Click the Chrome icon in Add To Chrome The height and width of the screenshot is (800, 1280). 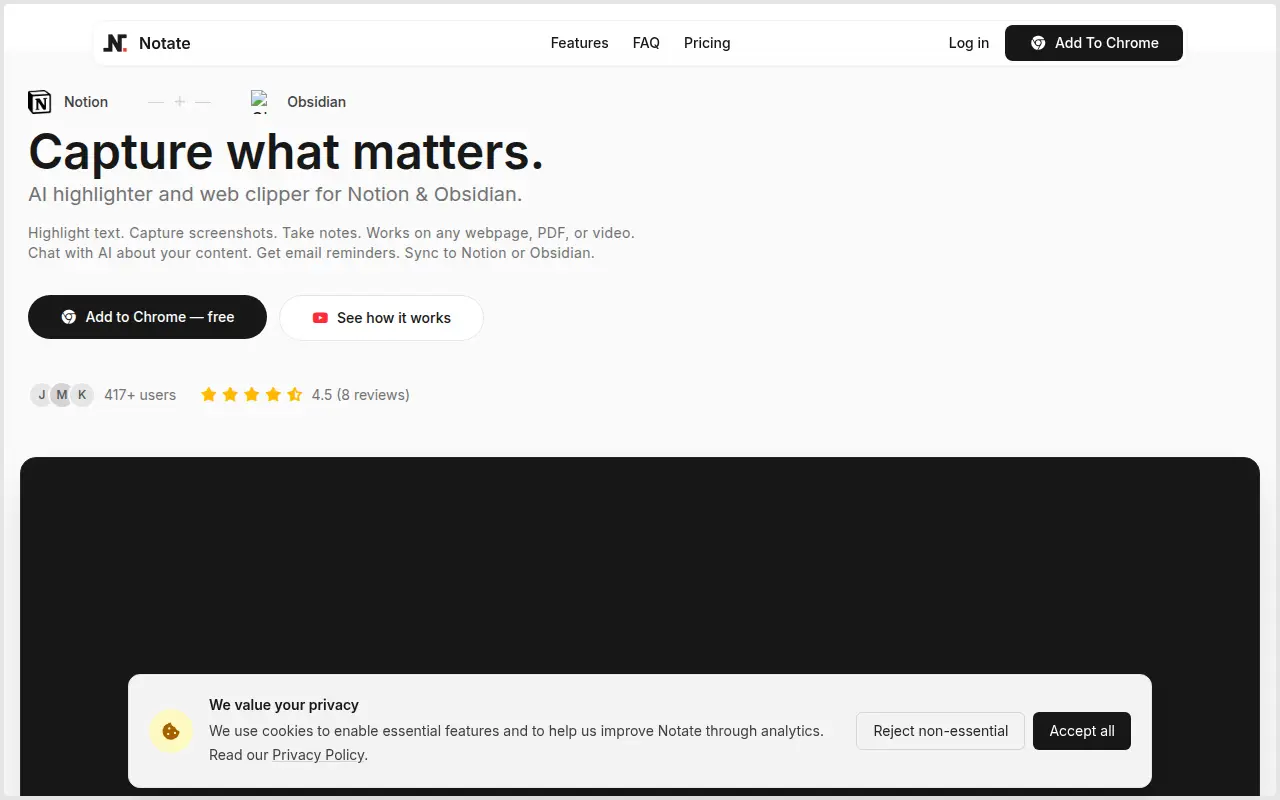[x=1038, y=43]
